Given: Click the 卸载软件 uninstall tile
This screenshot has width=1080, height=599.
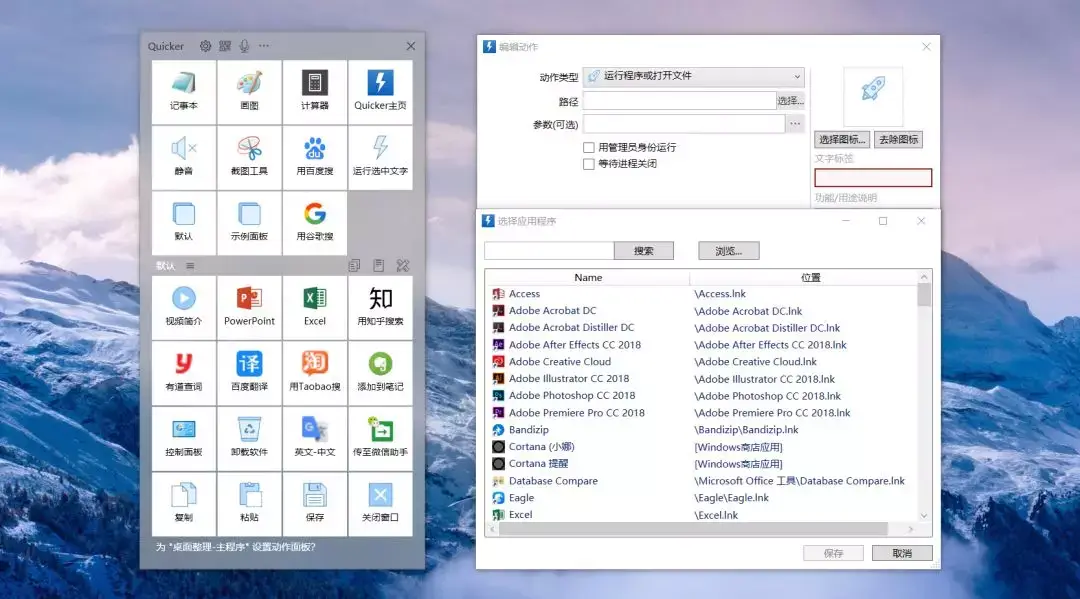Looking at the screenshot, I should tap(249, 439).
